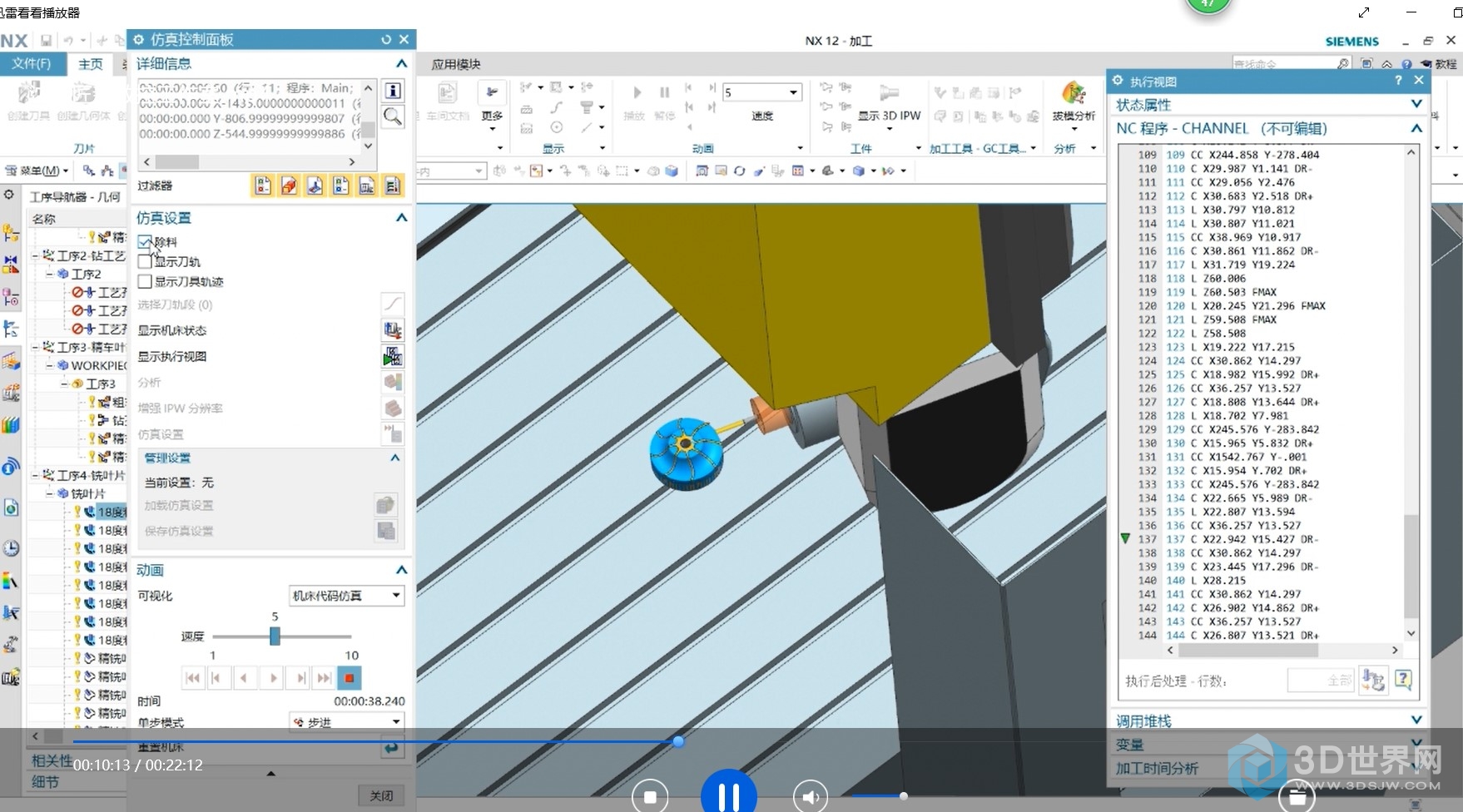Image resolution: width=1463 pixels, height=812 pixels.
Task: Click the post-process icon beside 执行后处理
Action: tap(1373, 681)
